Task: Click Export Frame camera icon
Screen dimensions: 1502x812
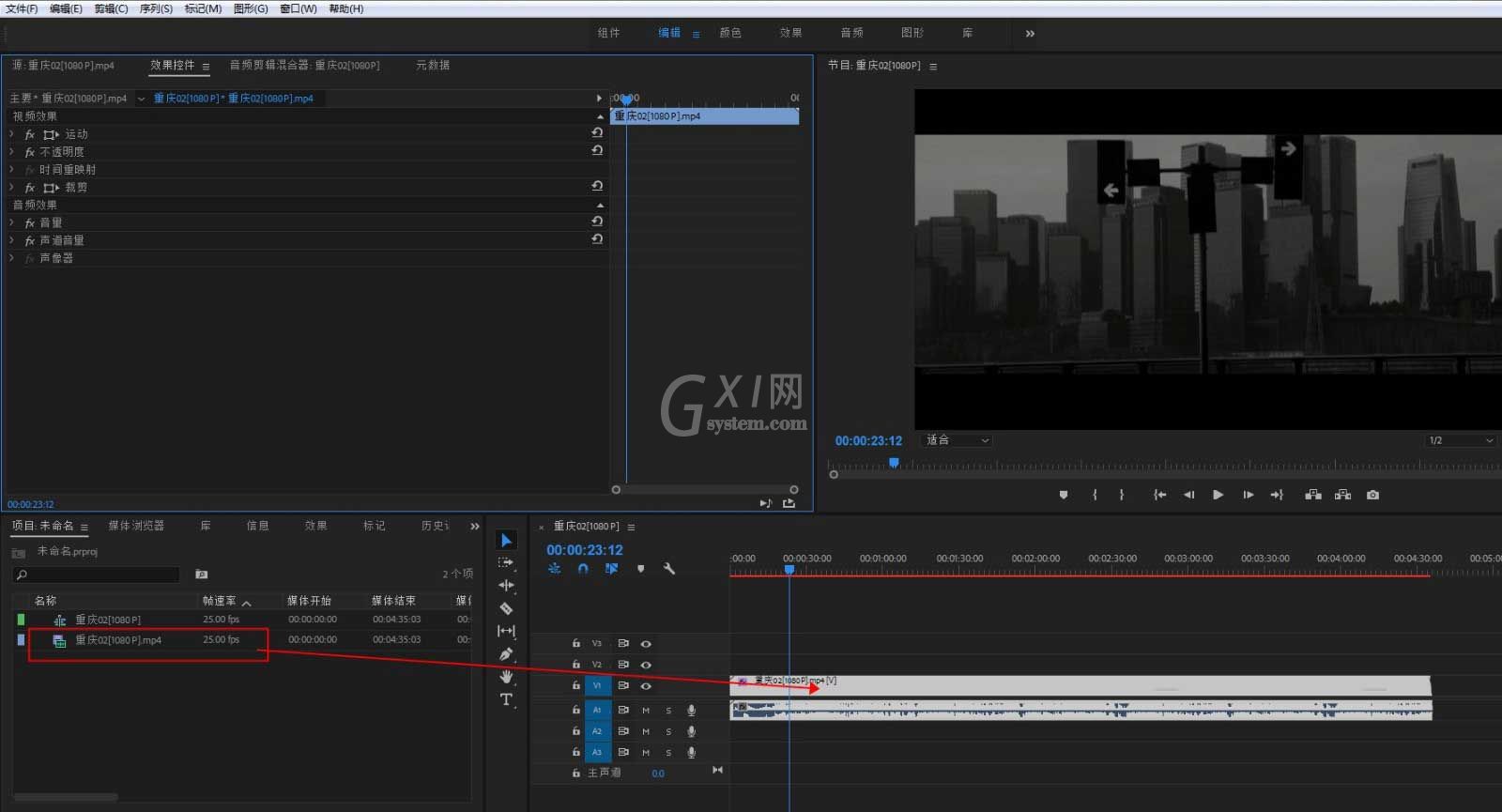Action: tap(1373, 495)
